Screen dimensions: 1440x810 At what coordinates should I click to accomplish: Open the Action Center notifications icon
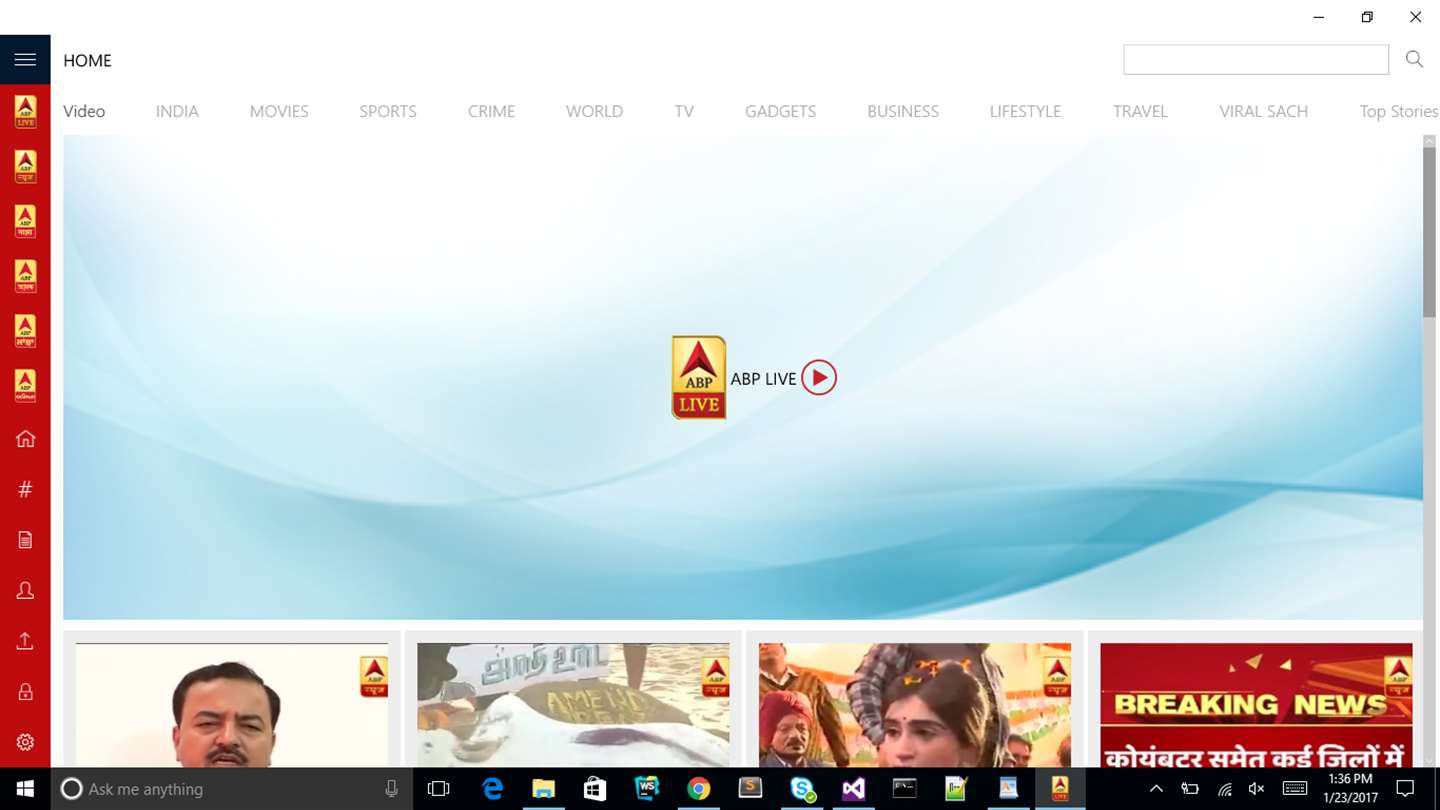click(x=1405, y=789)
